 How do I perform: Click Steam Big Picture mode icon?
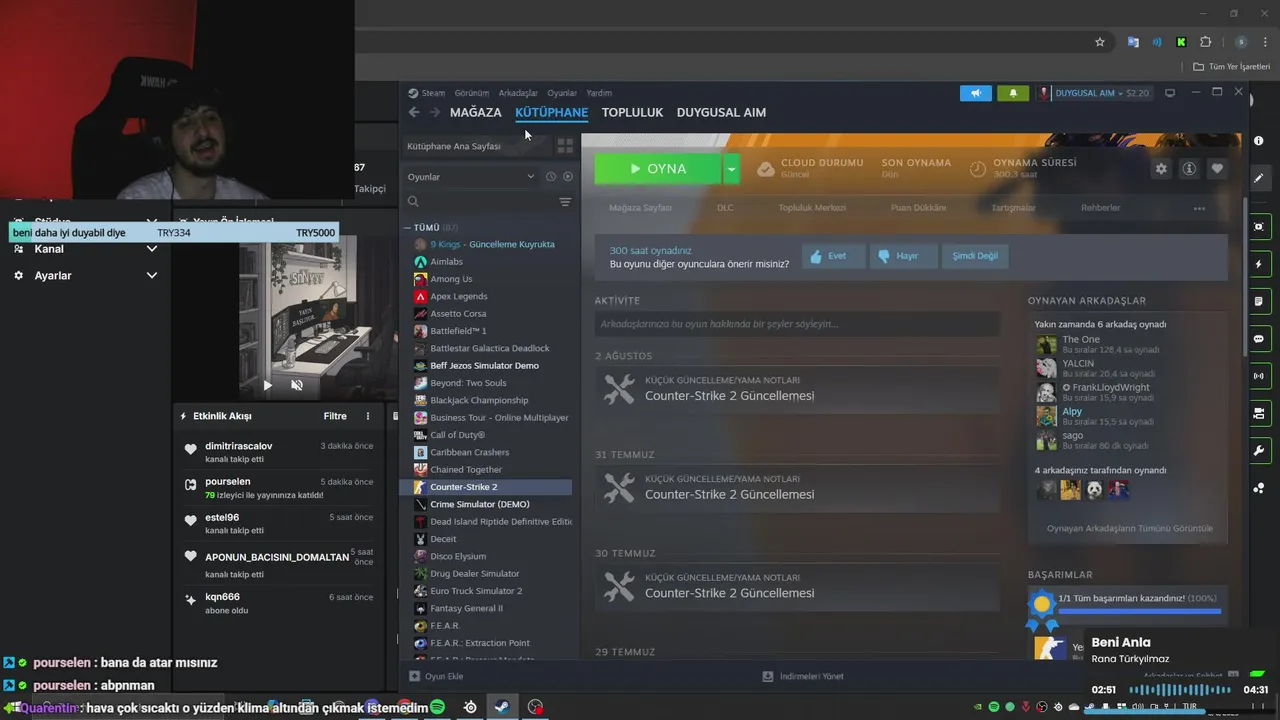click(x=1170, y=93)
